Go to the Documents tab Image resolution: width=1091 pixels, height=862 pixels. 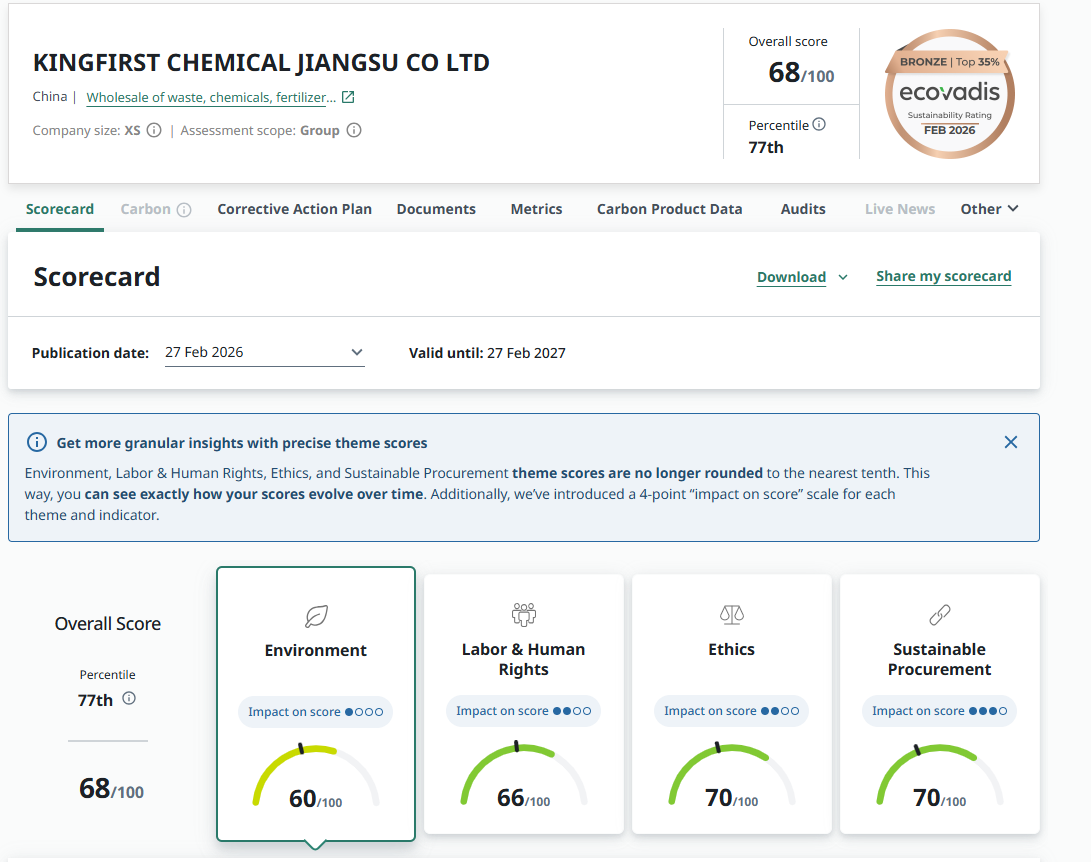[x=436, y=209]
